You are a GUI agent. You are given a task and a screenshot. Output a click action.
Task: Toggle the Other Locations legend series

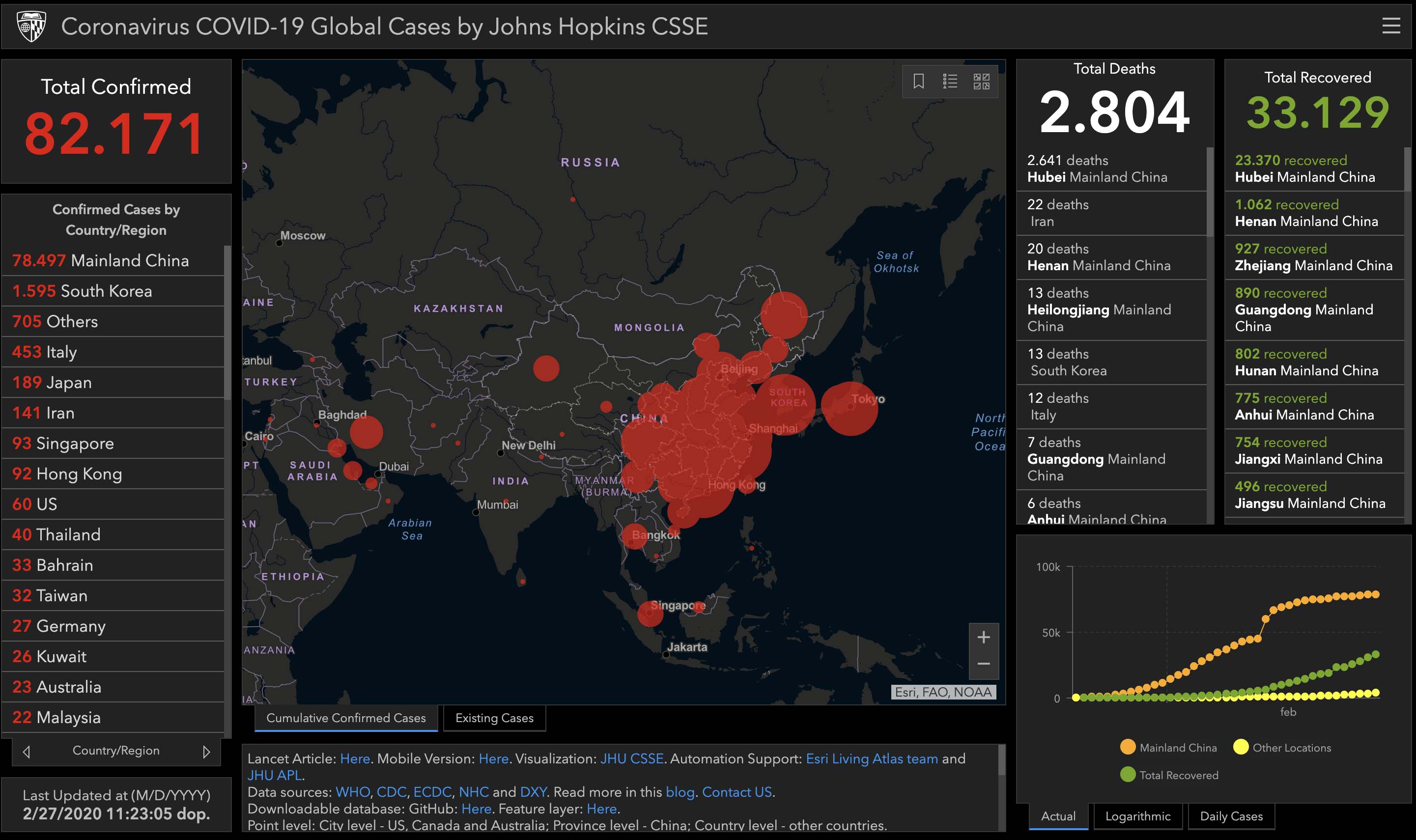tap(1282, 748)
